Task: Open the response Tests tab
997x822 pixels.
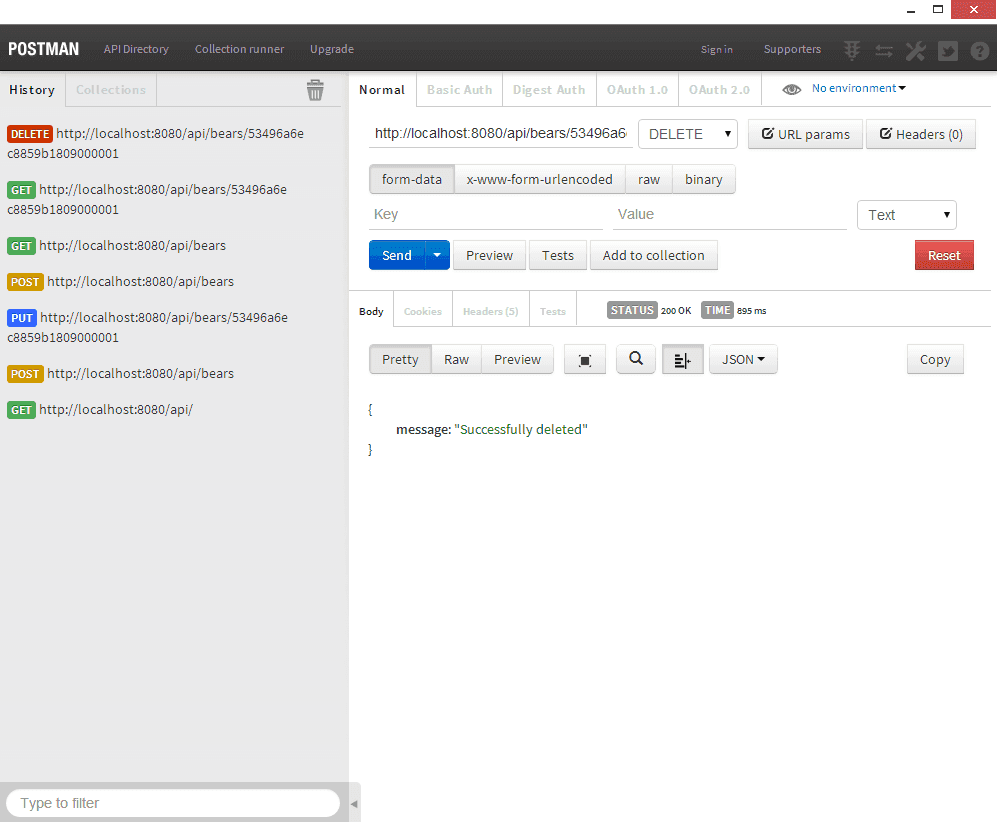Action: pyautogui.click(x=553, y=311)
